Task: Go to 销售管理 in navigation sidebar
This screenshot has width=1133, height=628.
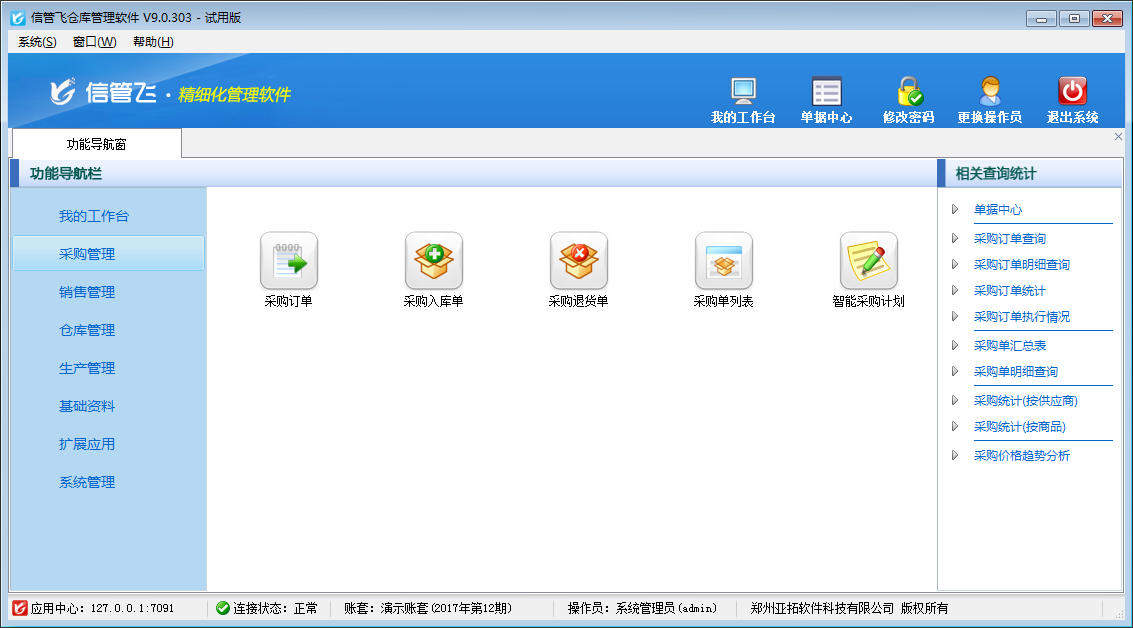Action: [87, 292]
